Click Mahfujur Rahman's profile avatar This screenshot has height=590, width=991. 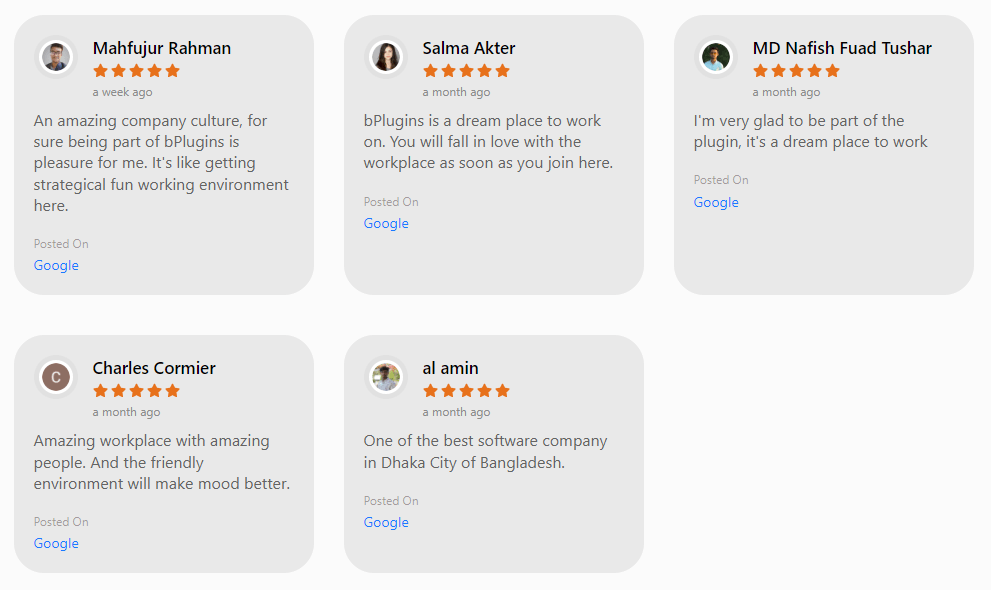click(56, 57)
